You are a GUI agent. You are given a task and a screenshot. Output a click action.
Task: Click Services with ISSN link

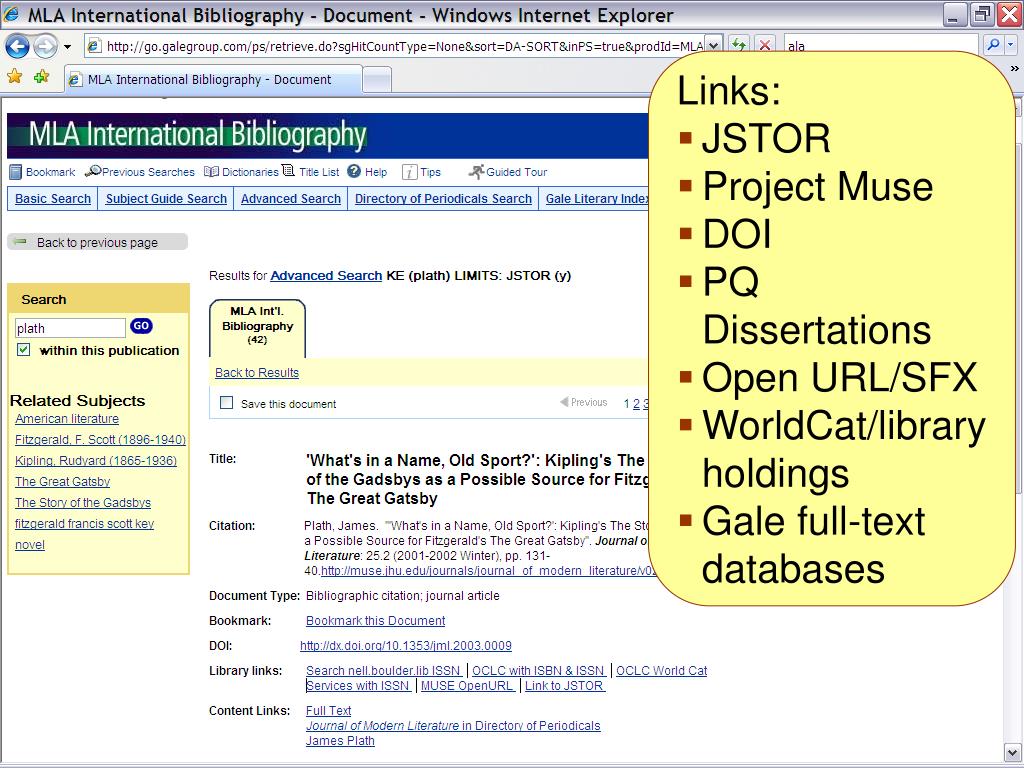pyautogui.click(x=359, y=685)
